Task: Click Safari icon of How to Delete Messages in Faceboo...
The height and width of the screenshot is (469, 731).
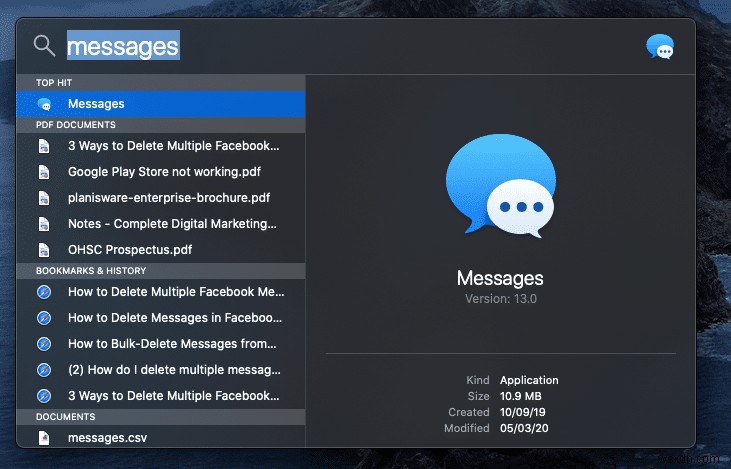Action: point(44,318)
